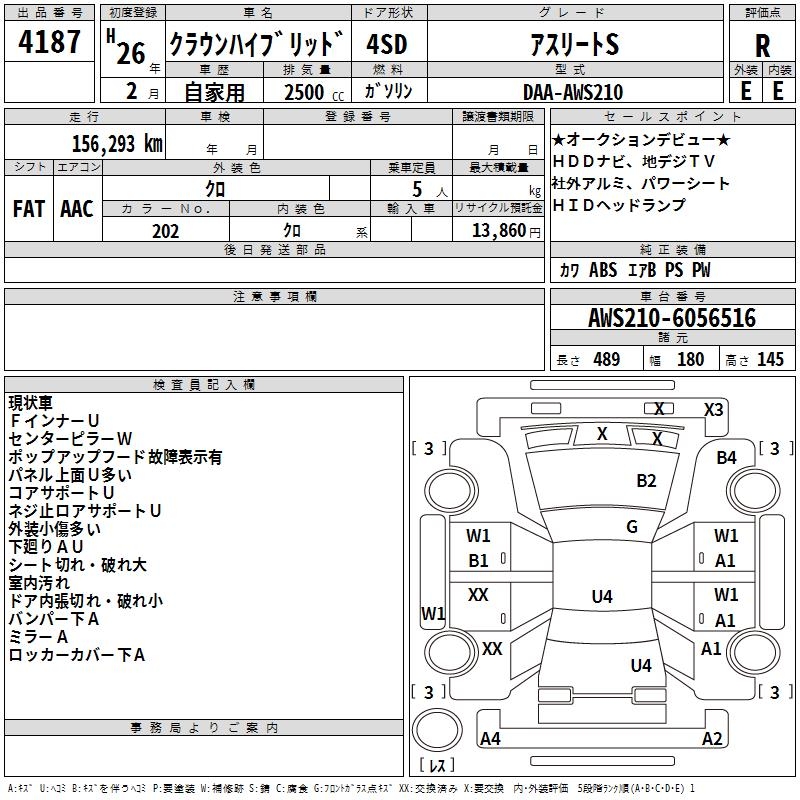Select note ネジ止コアサポートU
The width and height of the screenshot is (800, 800).
click(85, 511)
